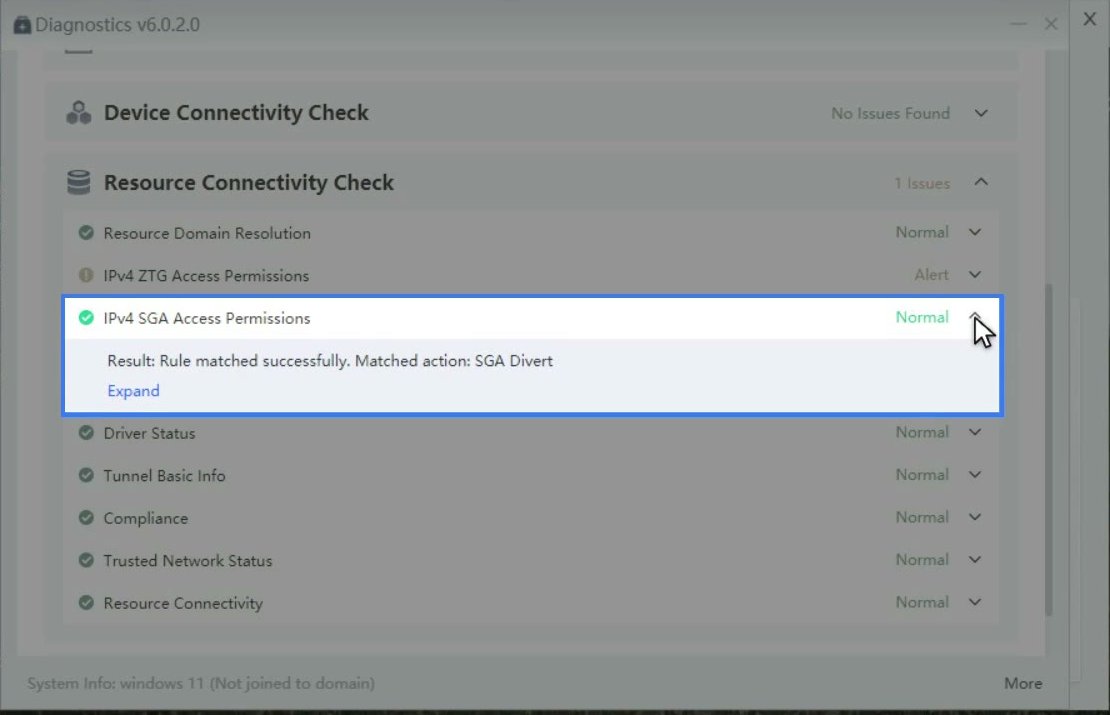Click the Diagnostics app lock icon
1110x715 pixels.
(22, 25)
